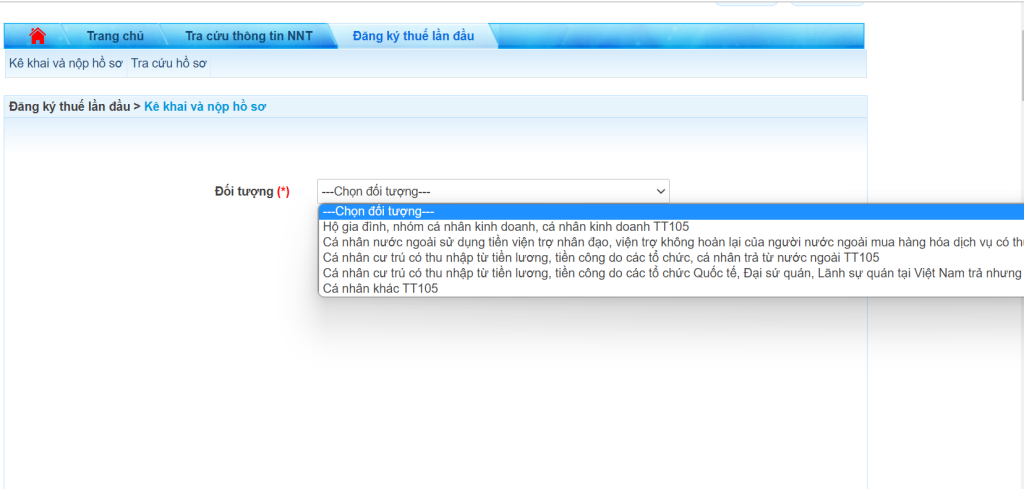The height and width of the screenshot is (489, 1024).
Task: Open Tra cứu hồ sơ submenu item
Action: (x=168, y=63)
